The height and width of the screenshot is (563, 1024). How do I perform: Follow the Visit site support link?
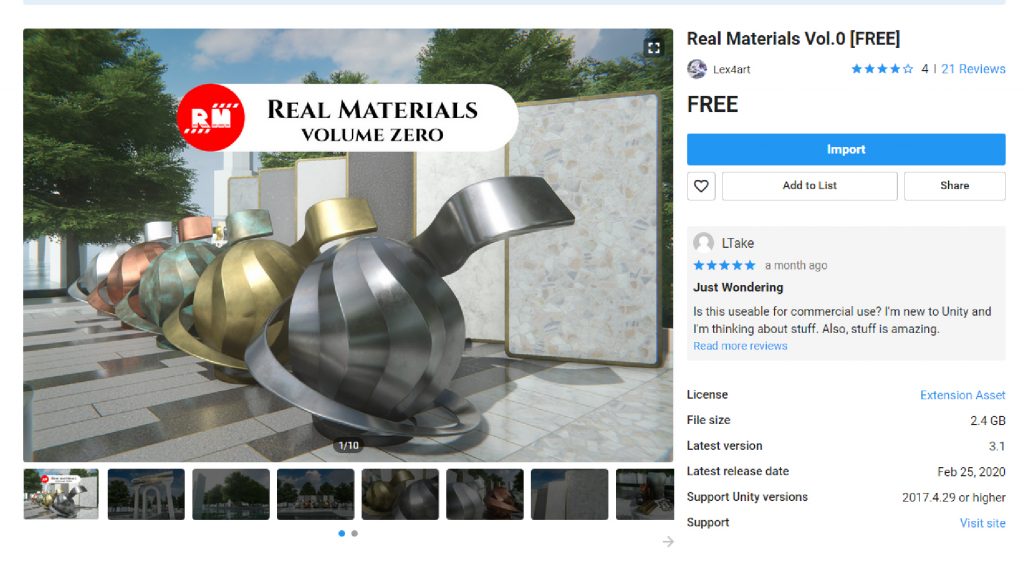click(x=982, y=523)
